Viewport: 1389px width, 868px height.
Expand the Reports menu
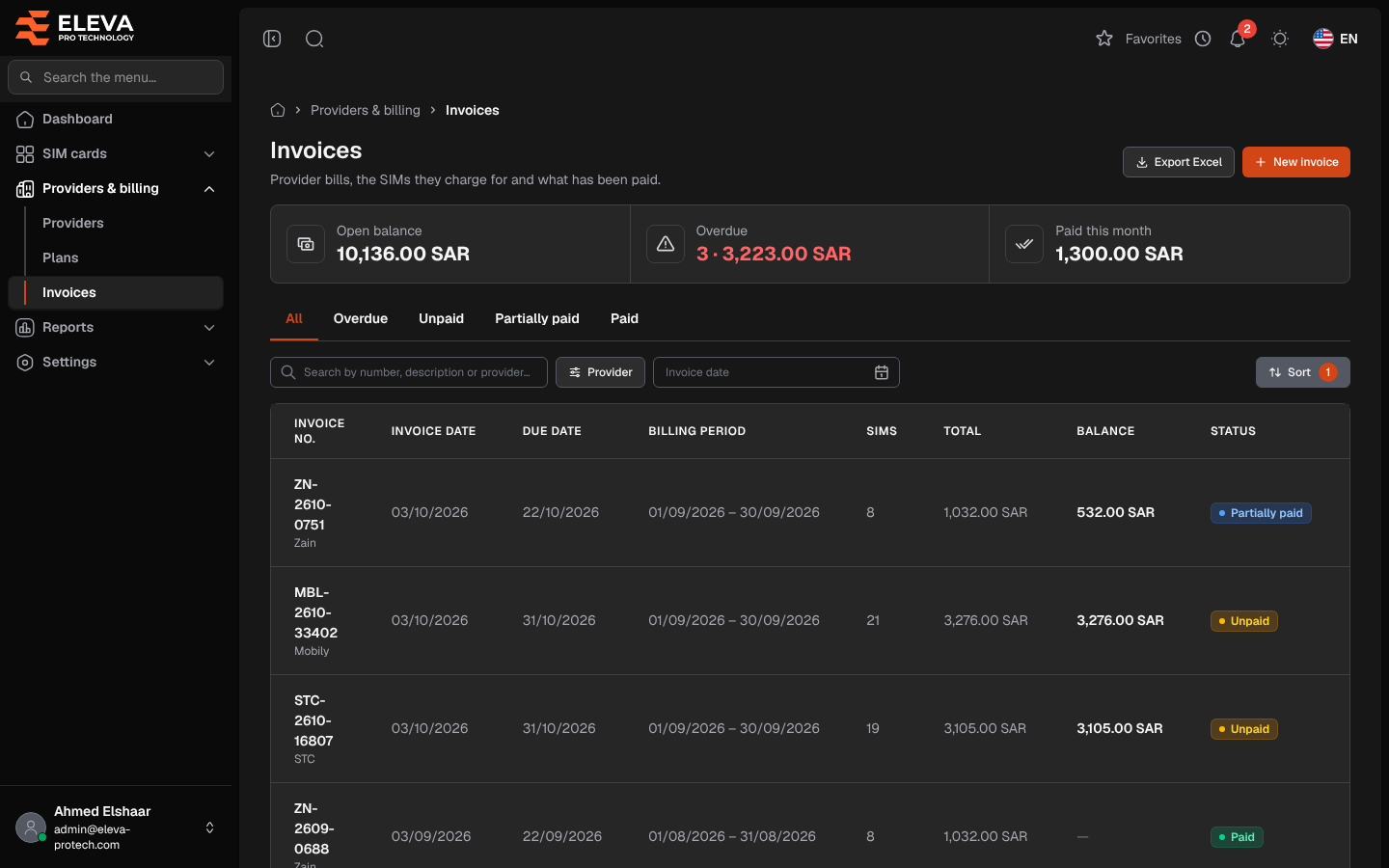[116, 327]
